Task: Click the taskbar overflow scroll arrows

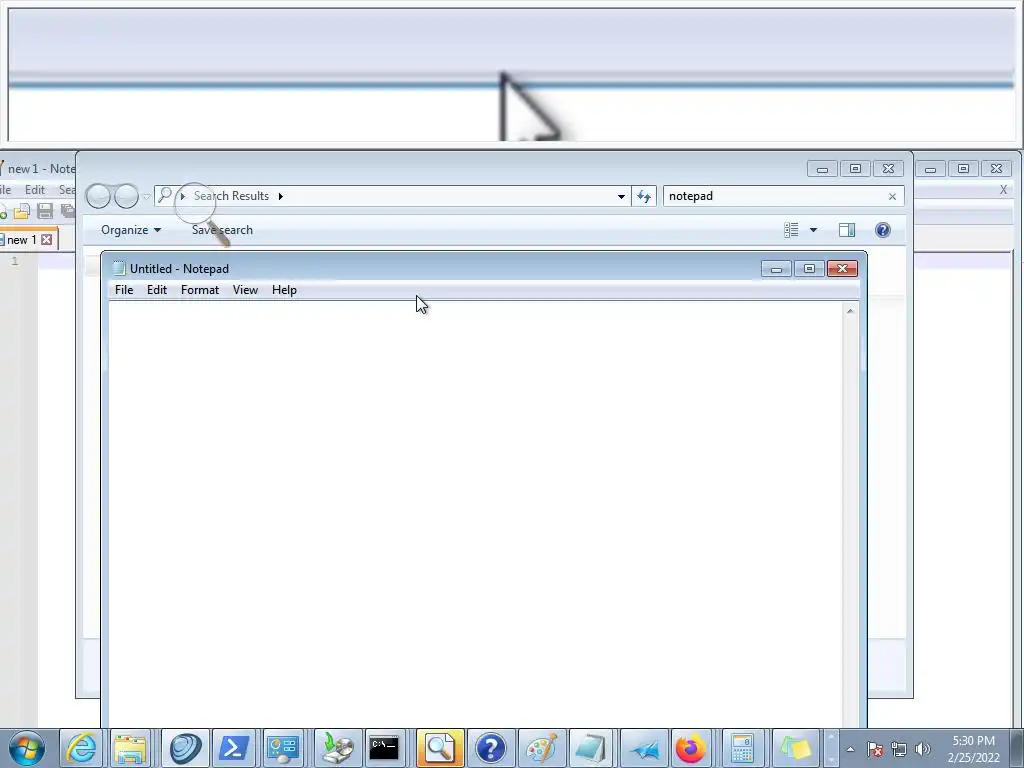Action: coord(831,748)
